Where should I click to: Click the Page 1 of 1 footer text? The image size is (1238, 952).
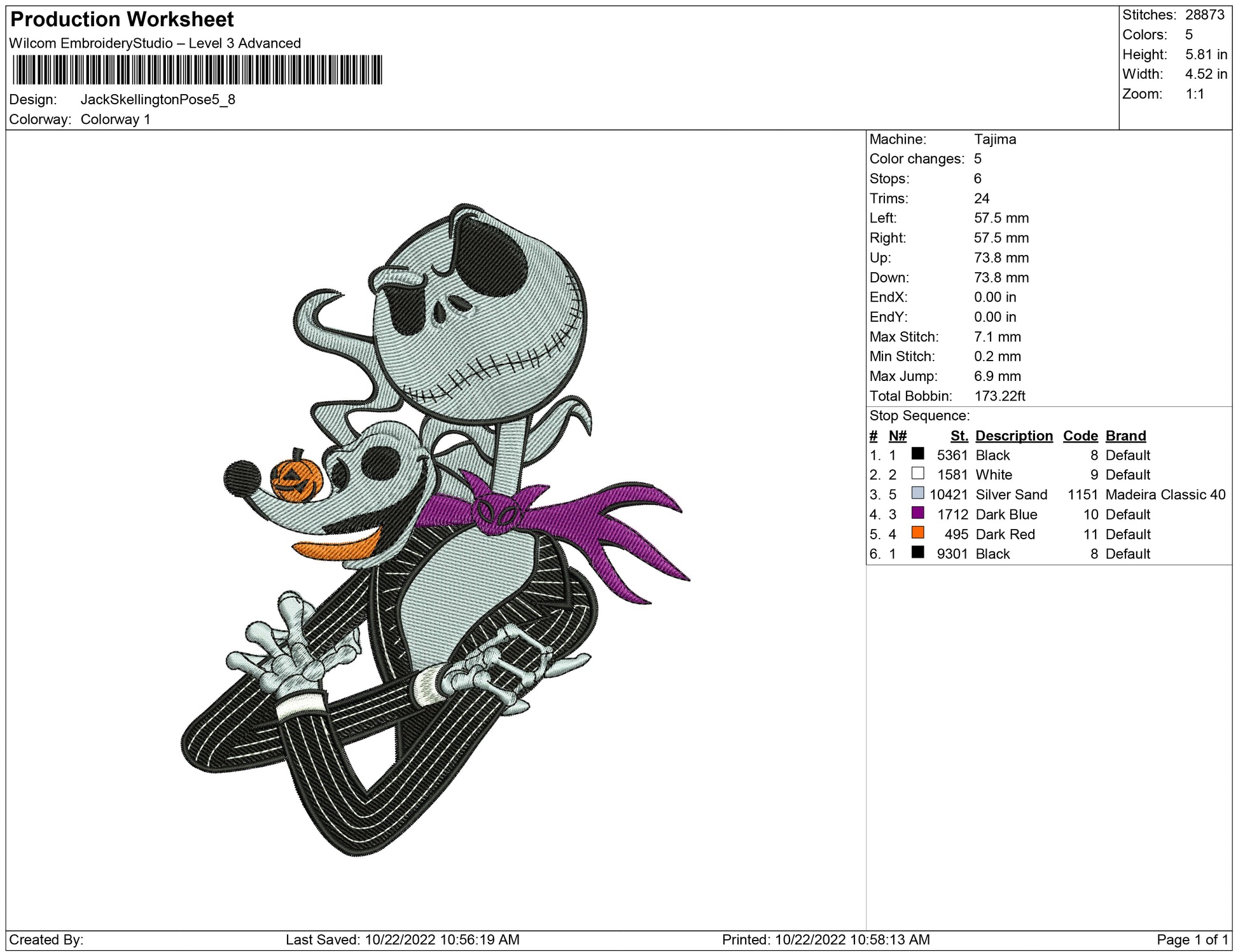point(1192,939)
